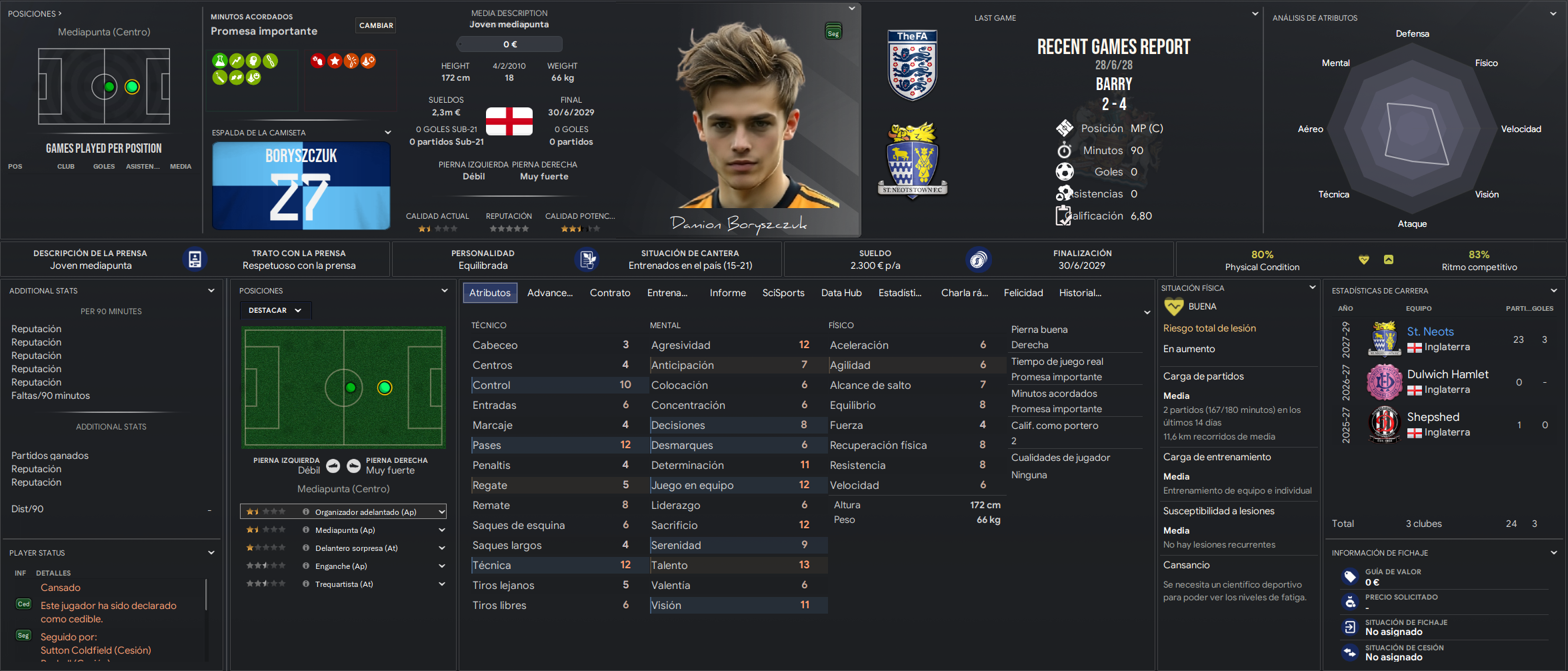Image resolution: width=1568 pixels, height=671 pixels.
Task: Open the DESTACAR dropdown
Action: pyautogui.click(x=275, y=310)
